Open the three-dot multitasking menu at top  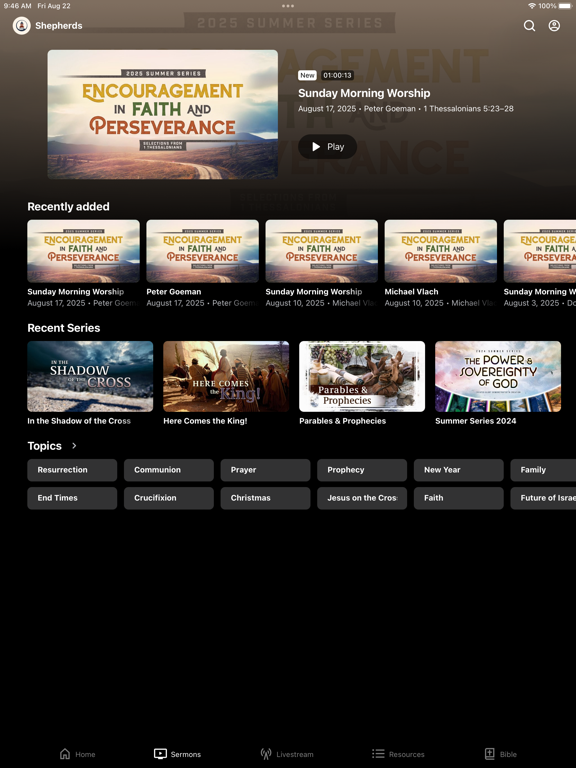288,6
